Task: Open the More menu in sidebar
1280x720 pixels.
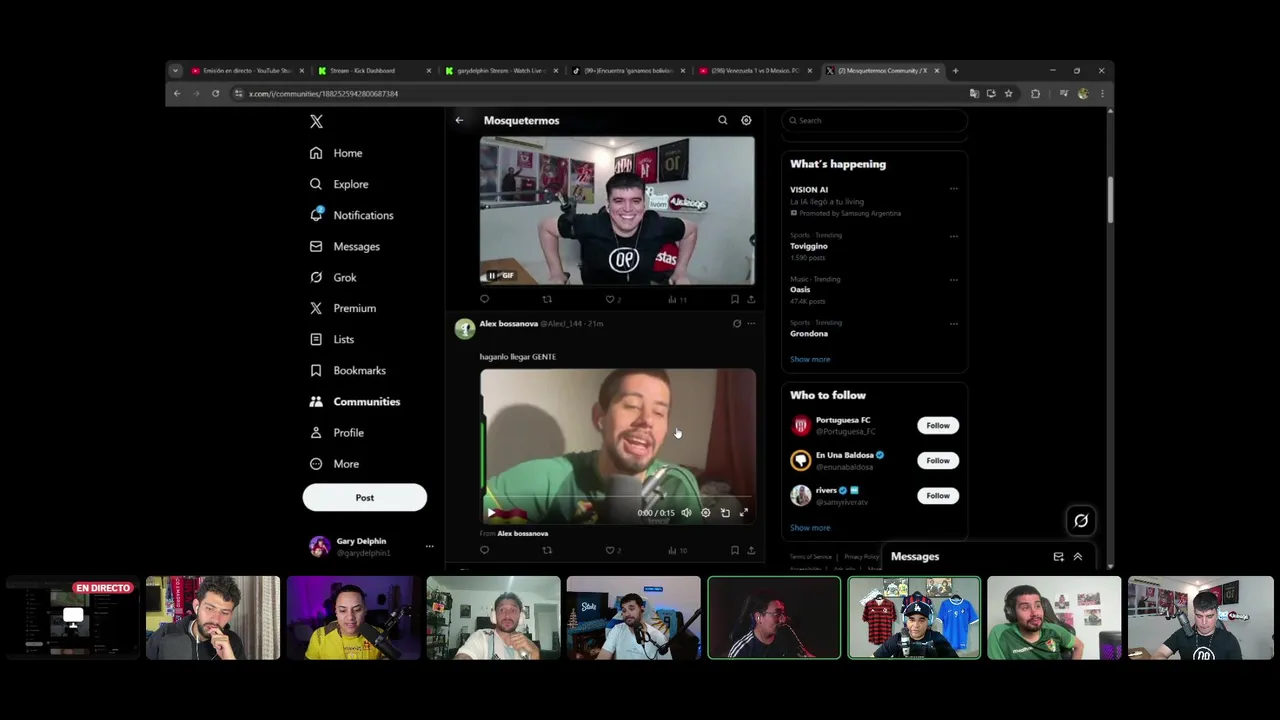Action: 333,463
